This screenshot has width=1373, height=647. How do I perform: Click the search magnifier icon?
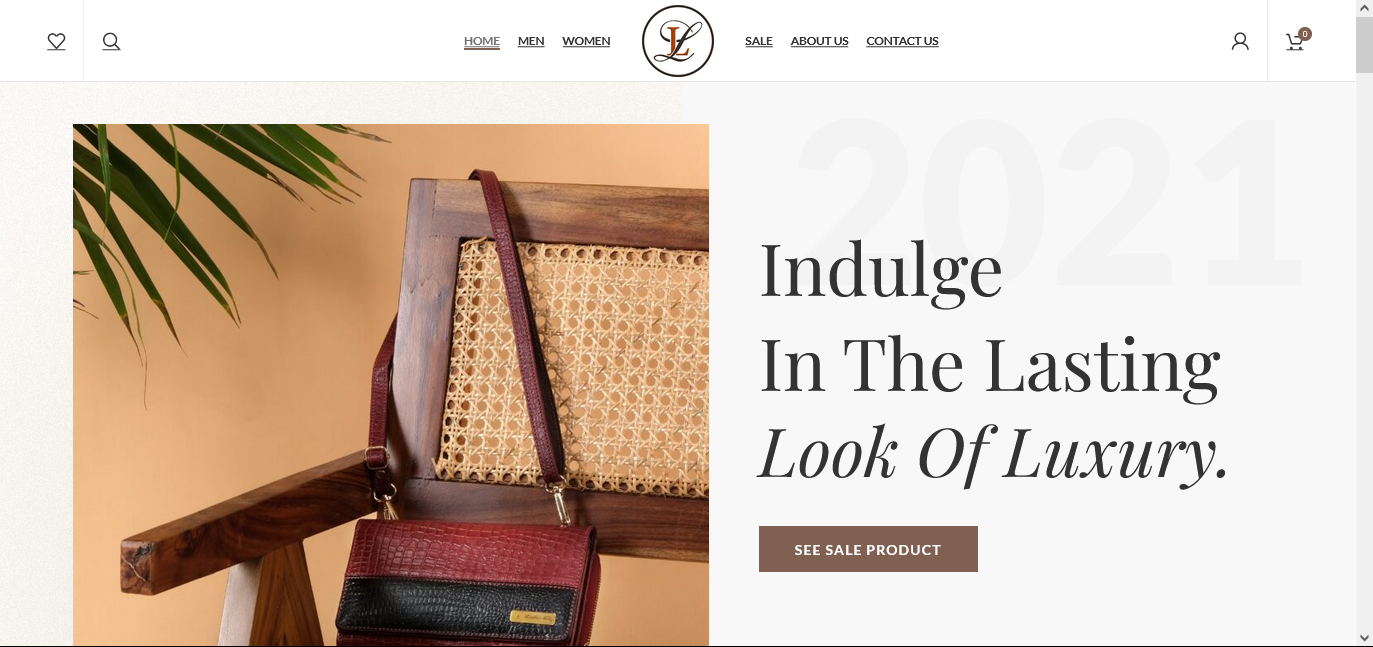pyautogui.click(x=111, y=41)
